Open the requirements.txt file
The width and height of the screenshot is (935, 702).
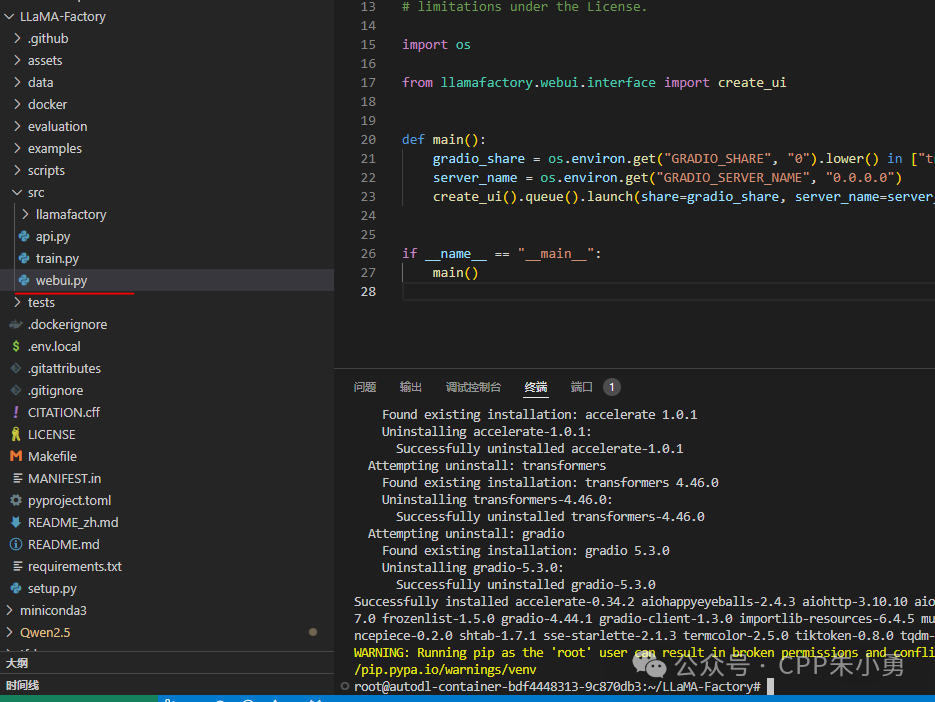[x=75, y=567]
